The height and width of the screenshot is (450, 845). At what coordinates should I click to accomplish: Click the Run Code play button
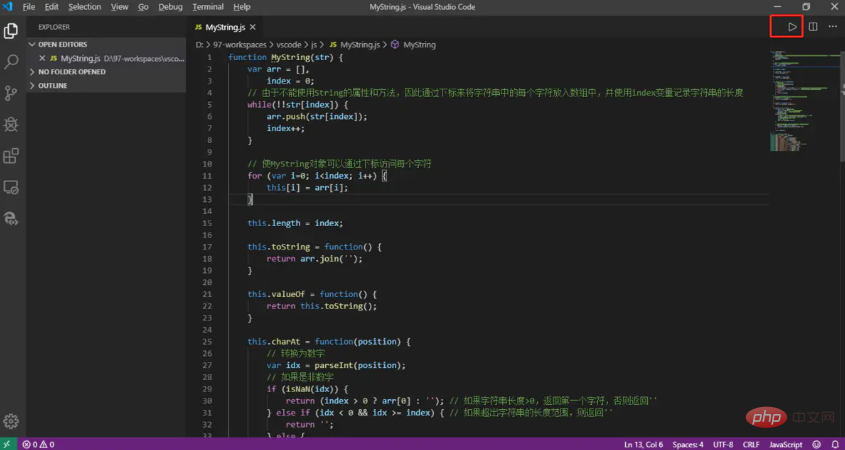click(x=792, y=27)
